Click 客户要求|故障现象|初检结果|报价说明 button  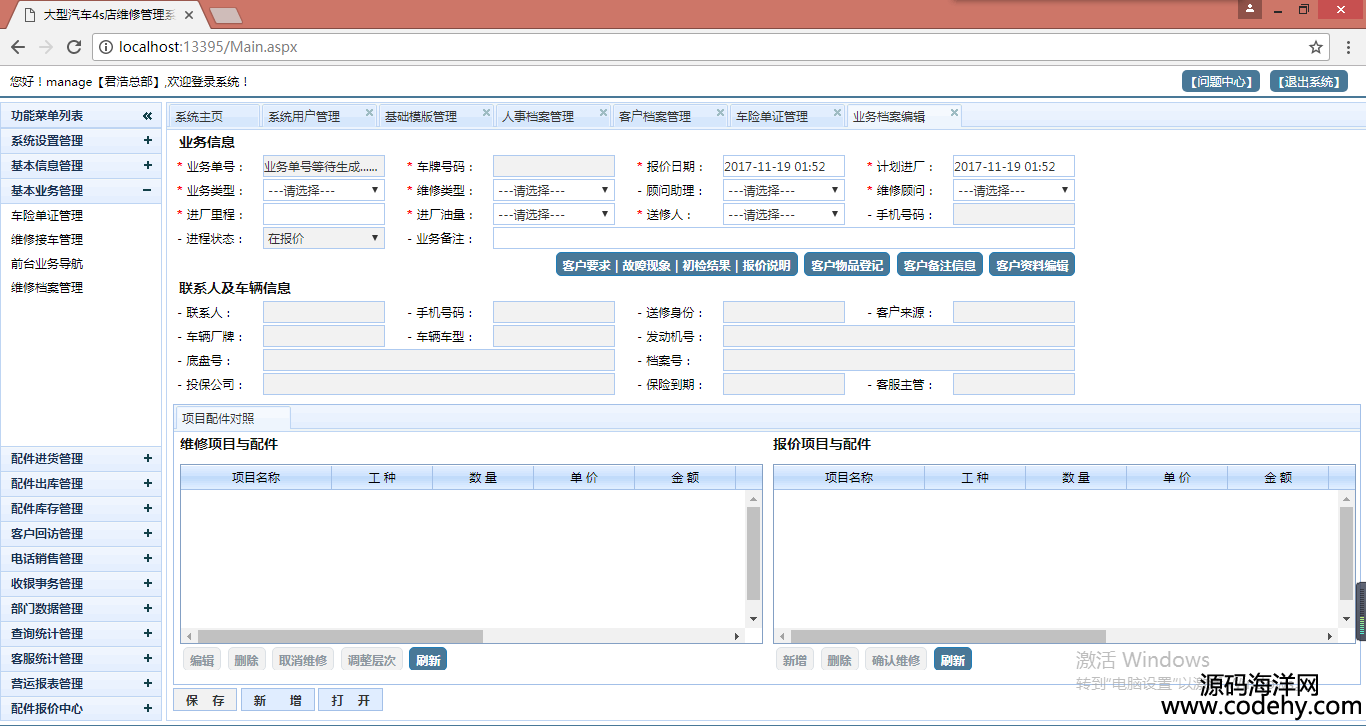(676, 265)
